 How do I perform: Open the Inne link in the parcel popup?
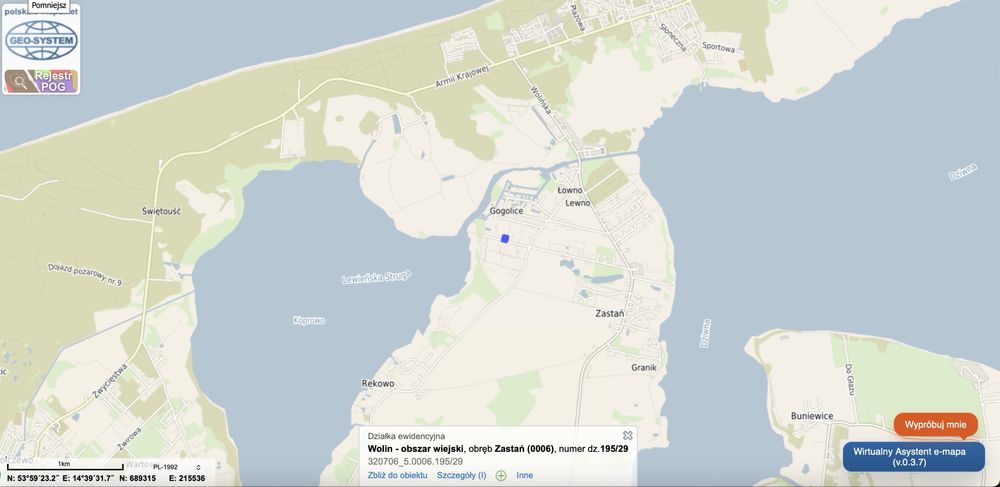tap(525, 475)
